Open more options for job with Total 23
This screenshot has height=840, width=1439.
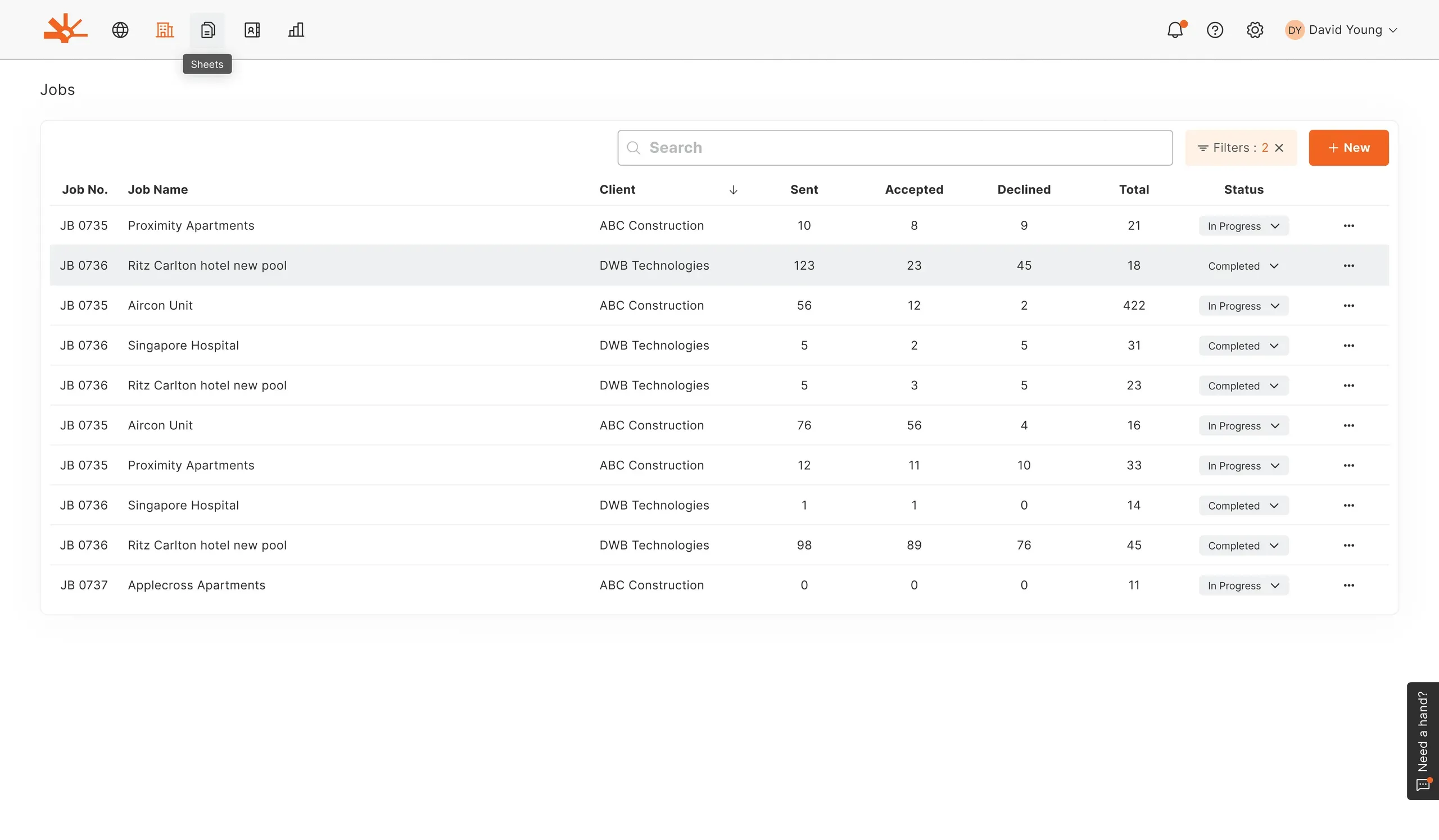tap(1349, 385)
